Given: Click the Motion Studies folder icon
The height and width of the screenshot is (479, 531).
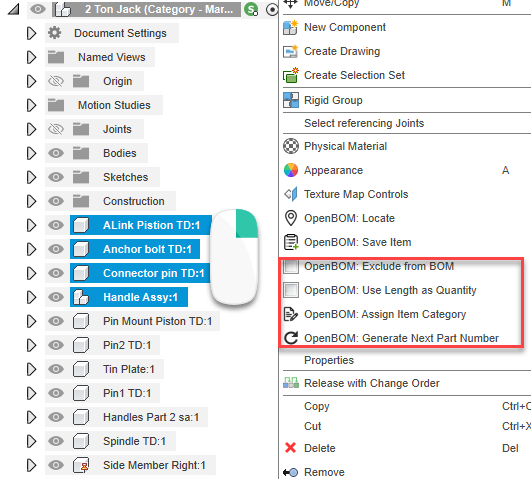Looking at the screenshot, I should tap(56, 105).
